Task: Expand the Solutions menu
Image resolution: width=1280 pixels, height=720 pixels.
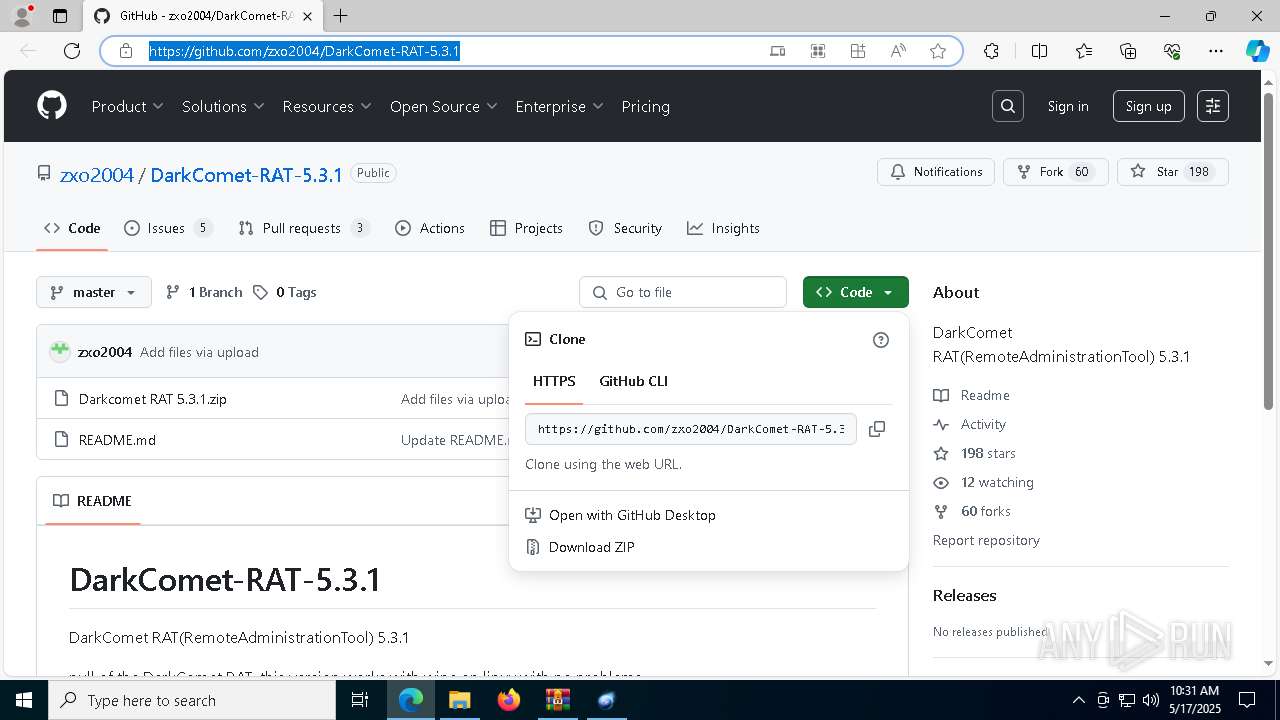Action: pyautogui.click(x=223, y=106)
